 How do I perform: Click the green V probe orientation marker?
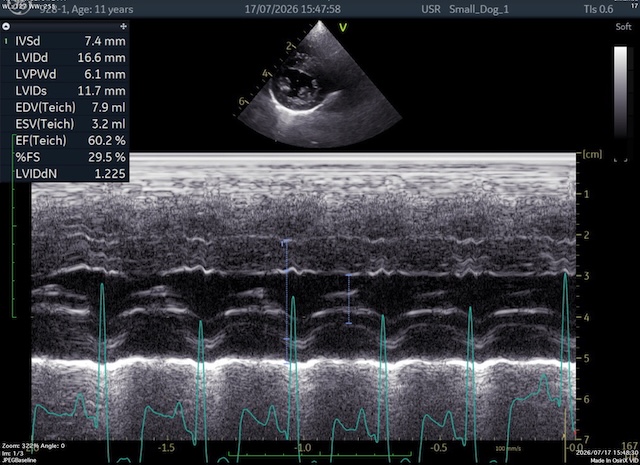click(x=343, y=28)
